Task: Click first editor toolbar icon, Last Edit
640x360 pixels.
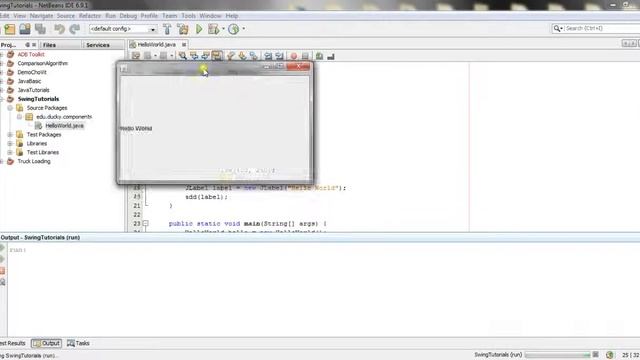Action: 136,56
